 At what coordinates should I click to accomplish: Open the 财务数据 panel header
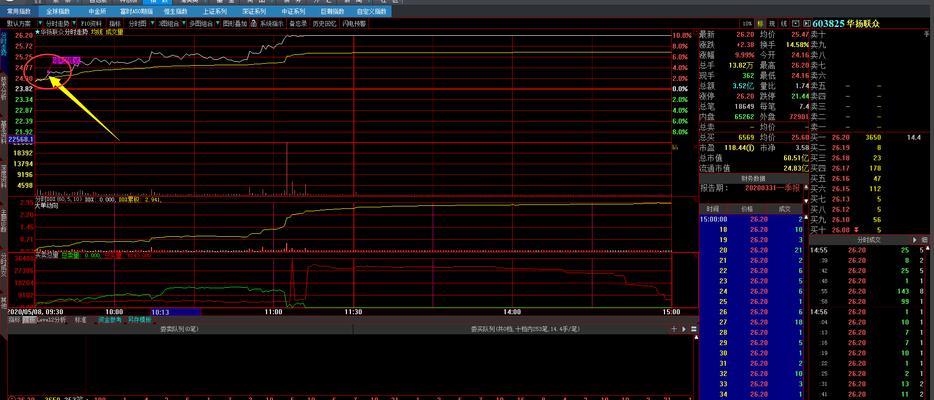(x=754, y=179)
